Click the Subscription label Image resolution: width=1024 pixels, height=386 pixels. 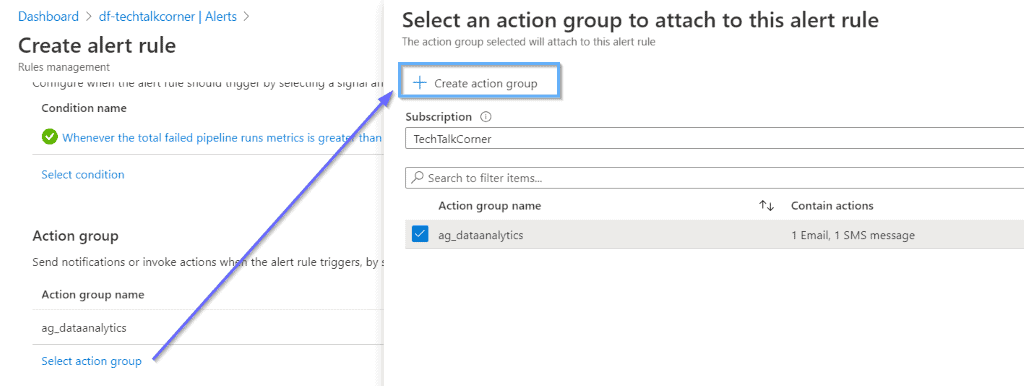438,117
